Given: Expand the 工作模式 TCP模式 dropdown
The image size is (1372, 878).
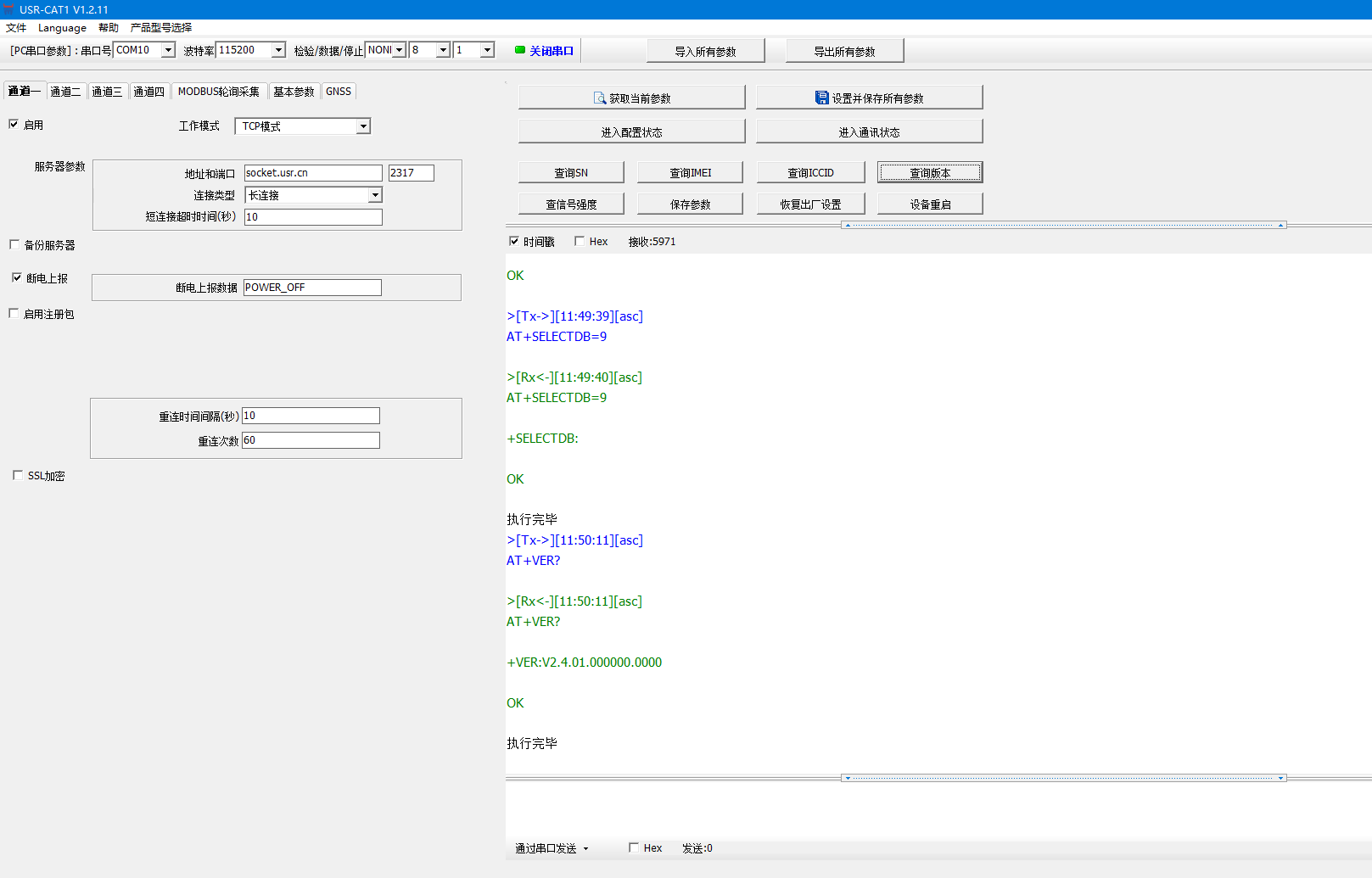Looking at the screenshot, I should [363, 126].
